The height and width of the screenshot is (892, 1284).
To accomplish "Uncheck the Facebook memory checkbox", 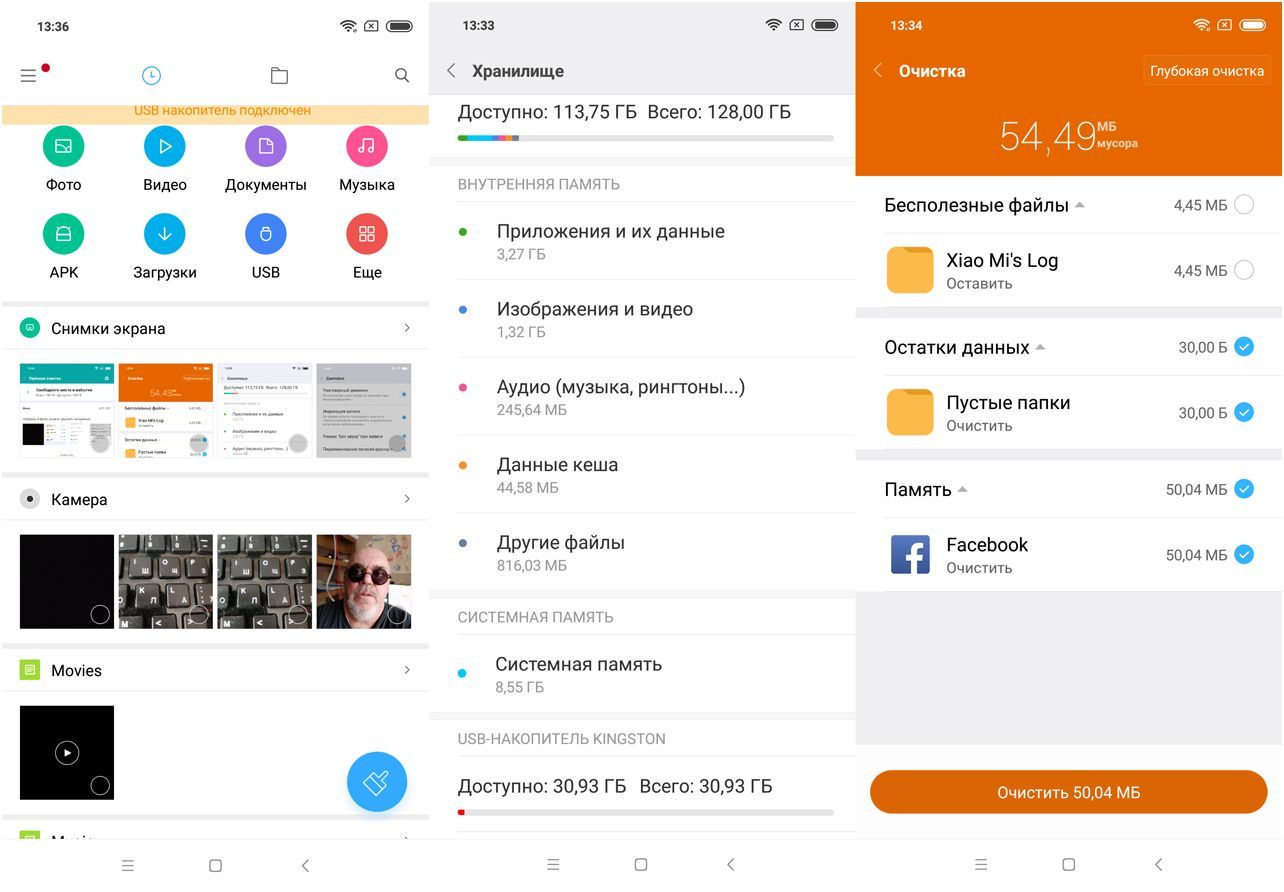I will click(x=1244, y=554).
